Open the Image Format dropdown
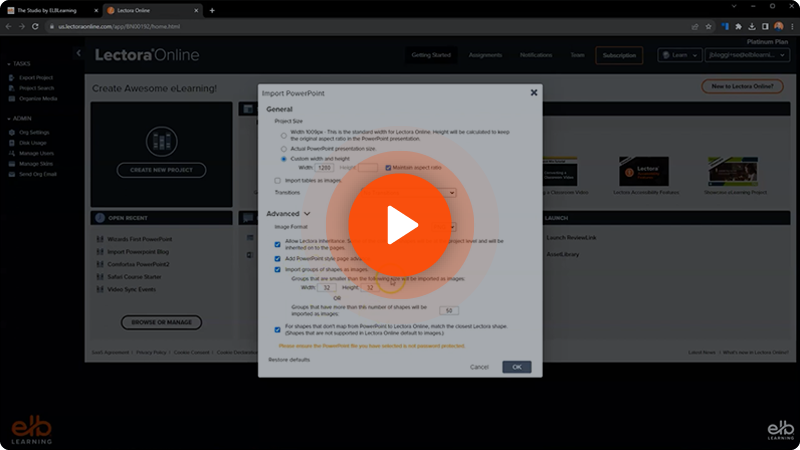 pos(443,227)
